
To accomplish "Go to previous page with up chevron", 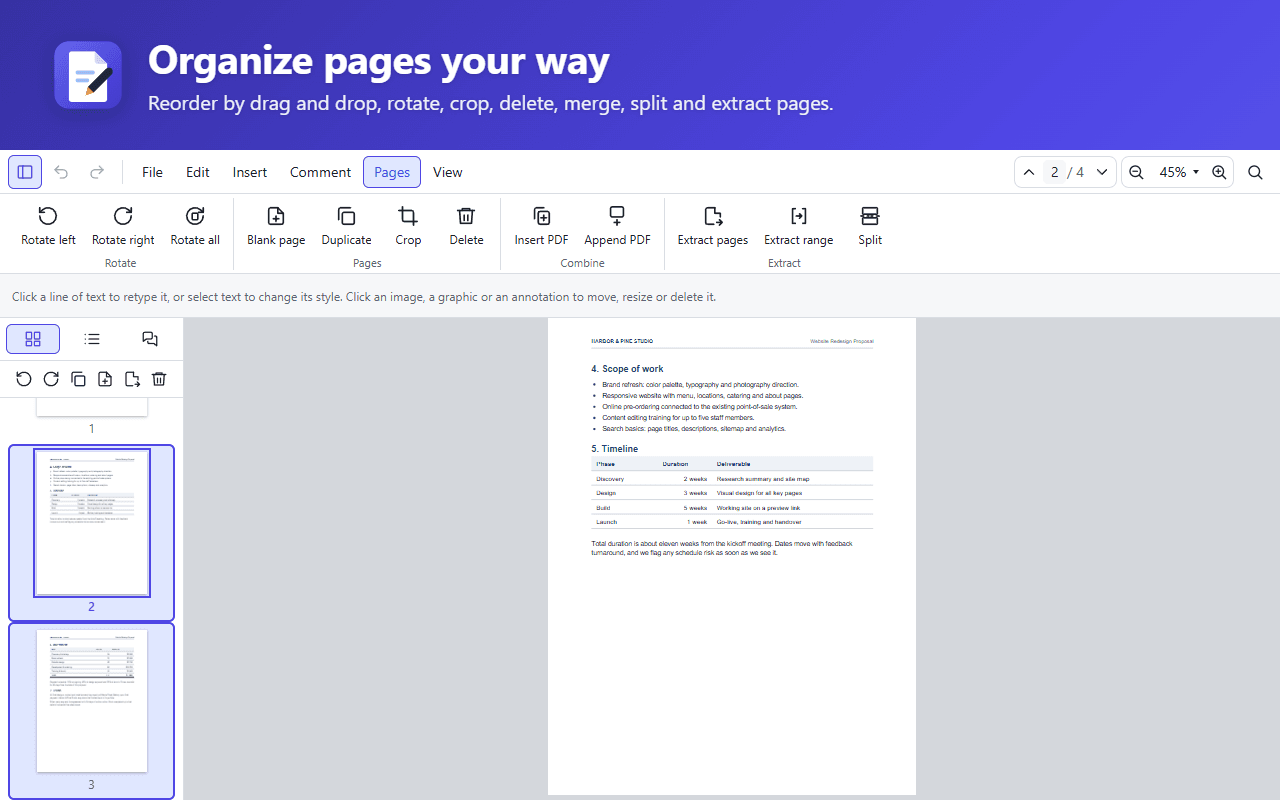I will pyautogui.click(x=1029, y=172).
